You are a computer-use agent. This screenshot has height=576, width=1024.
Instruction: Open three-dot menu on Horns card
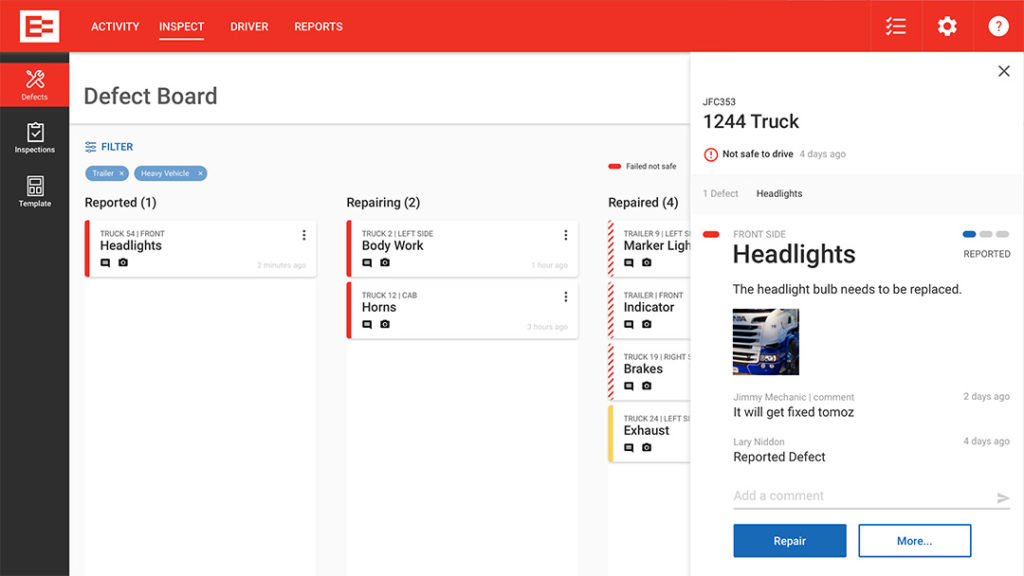(x=565, y=297)
